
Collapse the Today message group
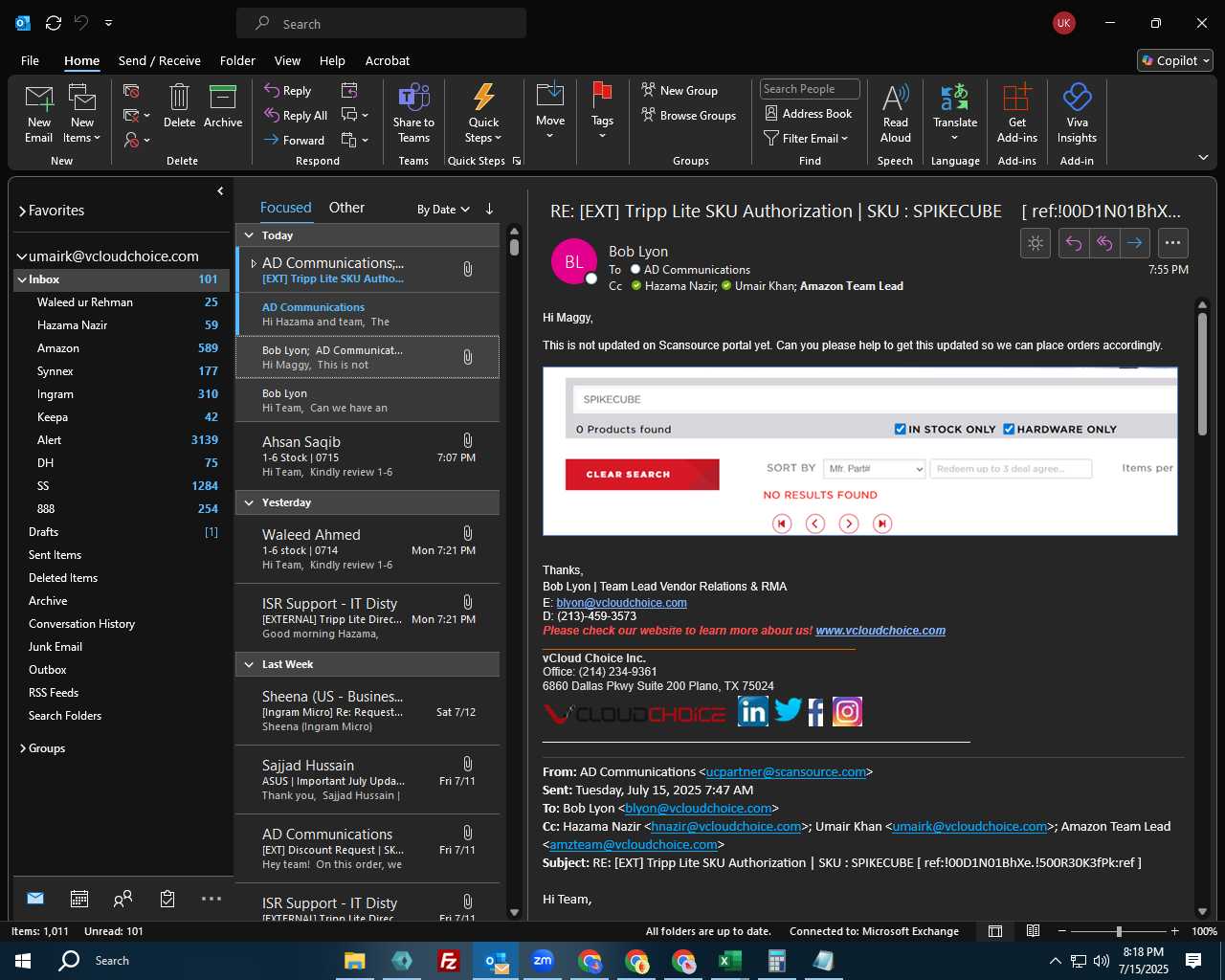(249, 235)
